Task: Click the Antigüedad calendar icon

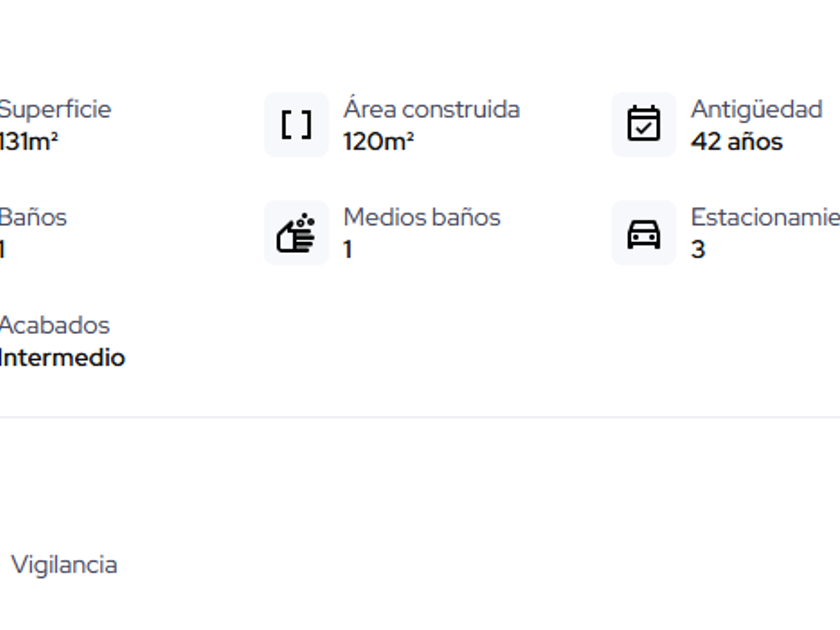Action: [x=644, y=125]
